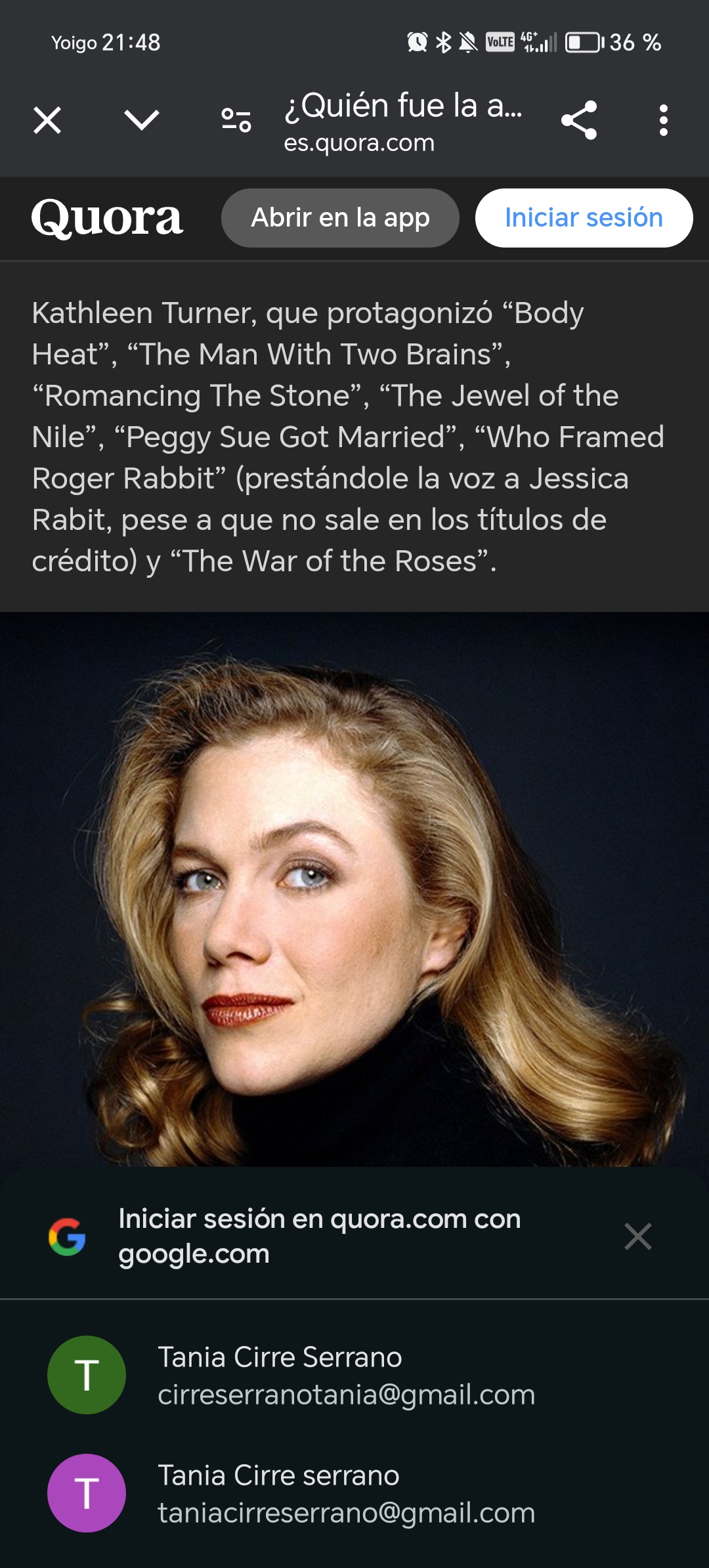Tap the purple T avatar
Viewport: 709px width, 1568px height.
pyautogui.click(x=87, y=1493)
